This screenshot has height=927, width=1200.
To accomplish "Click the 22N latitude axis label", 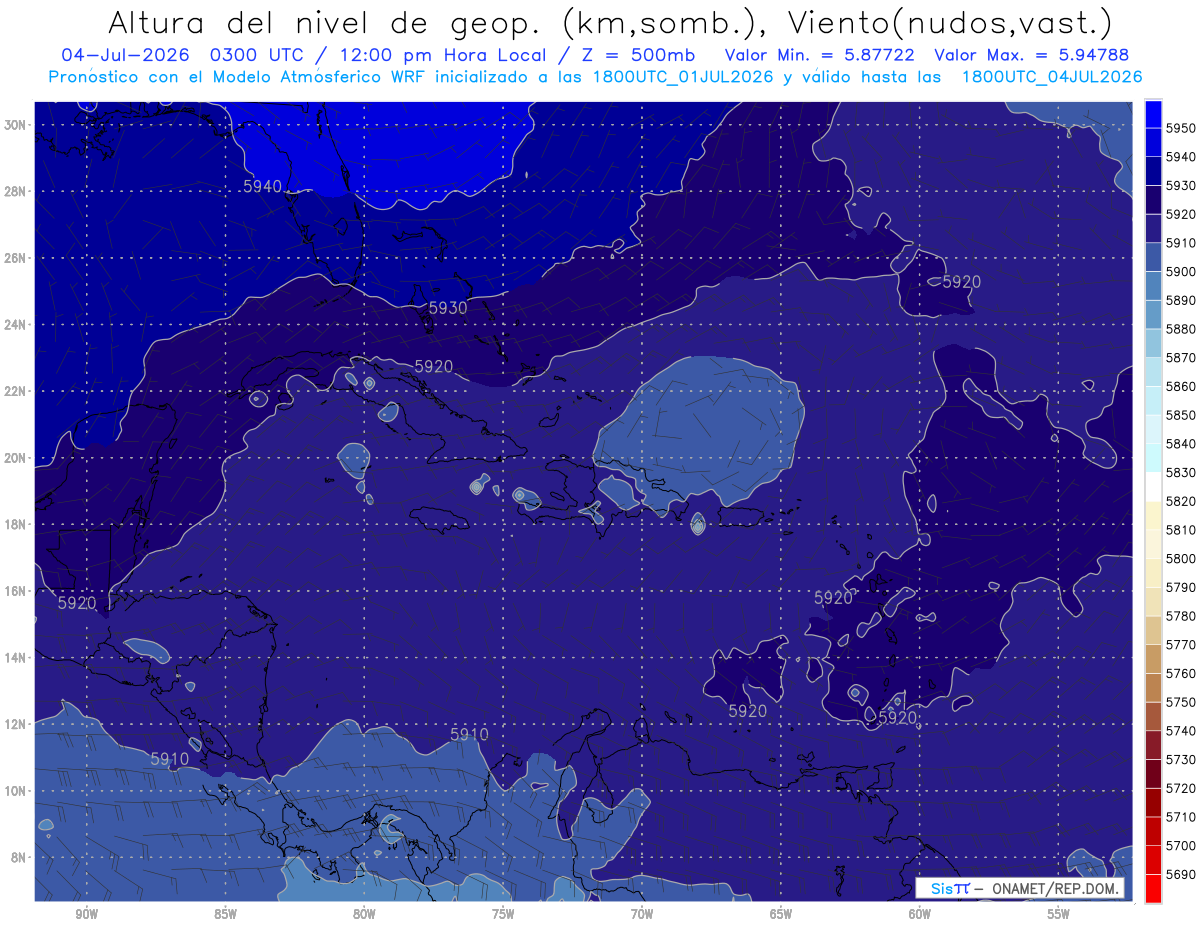I will [x=15, y=391].
